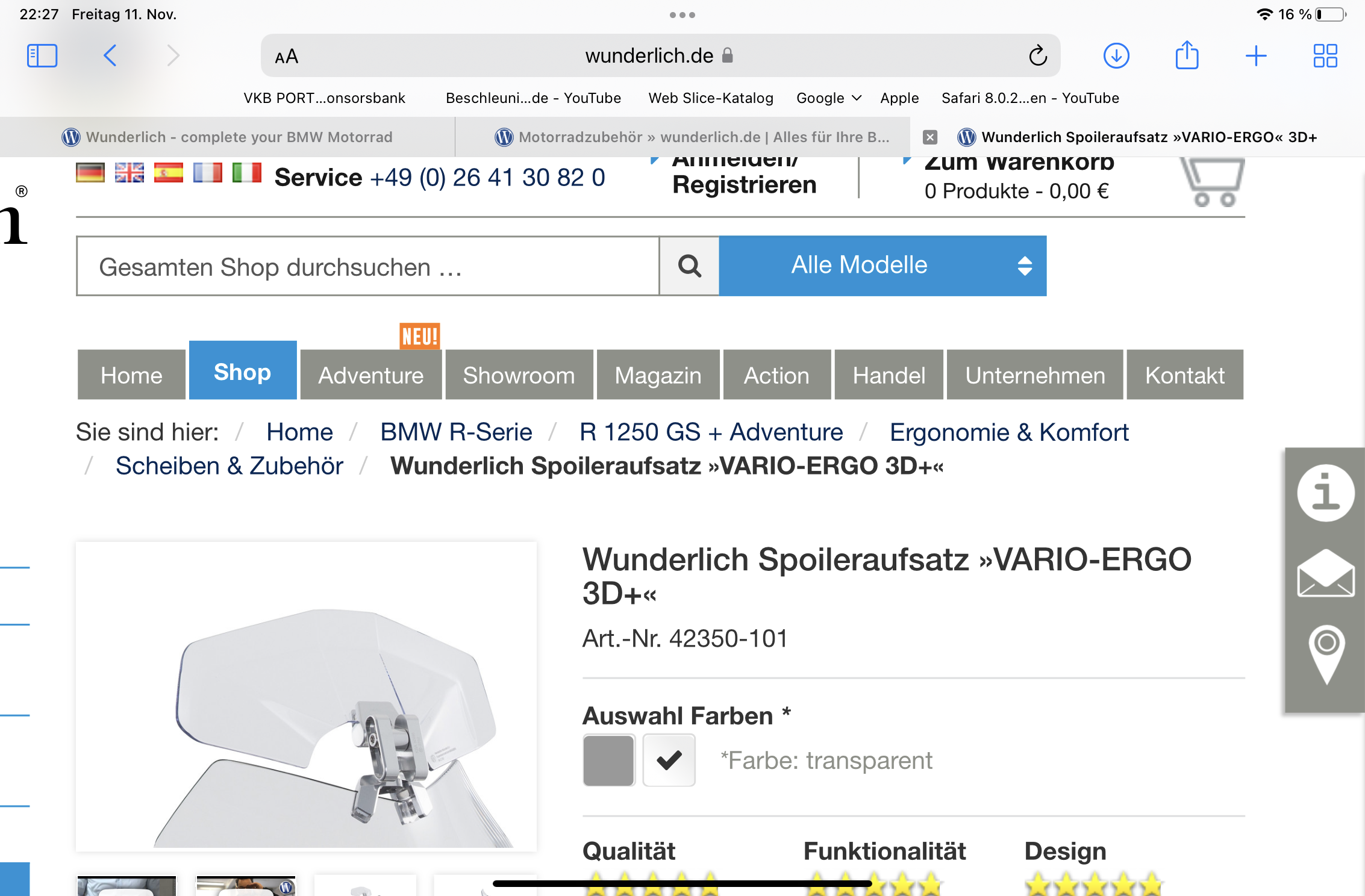The height and width of the screenshot is (896, 1365).
Task: Open the Google bookmarks folder dropdown
Action: pos(828,98)
